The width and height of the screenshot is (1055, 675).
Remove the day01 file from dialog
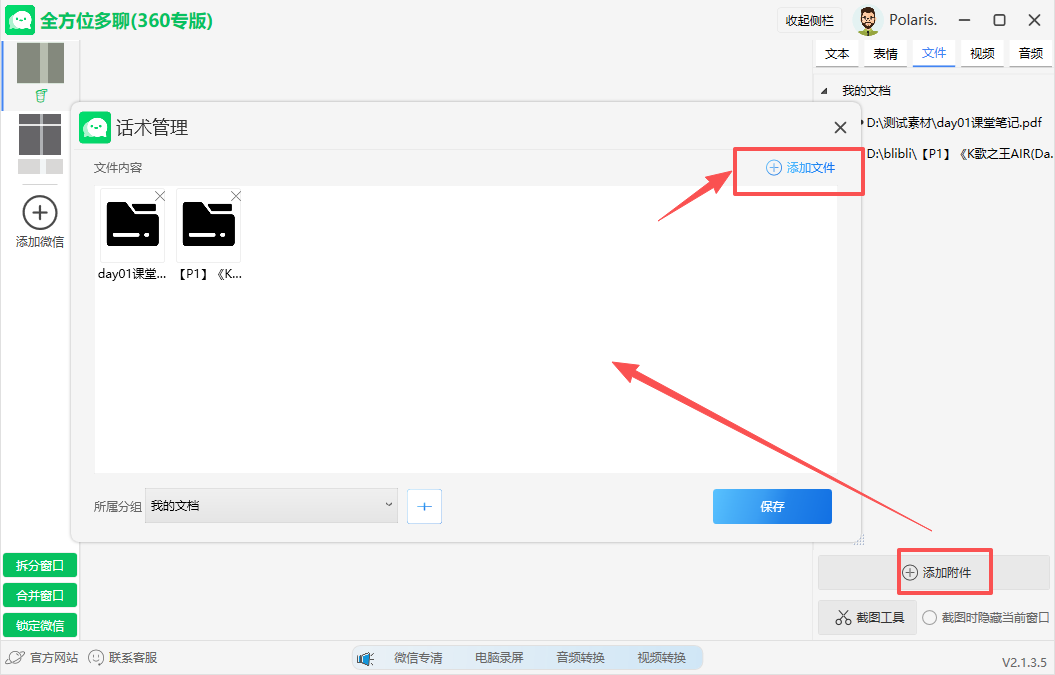[x=160, y=196]
